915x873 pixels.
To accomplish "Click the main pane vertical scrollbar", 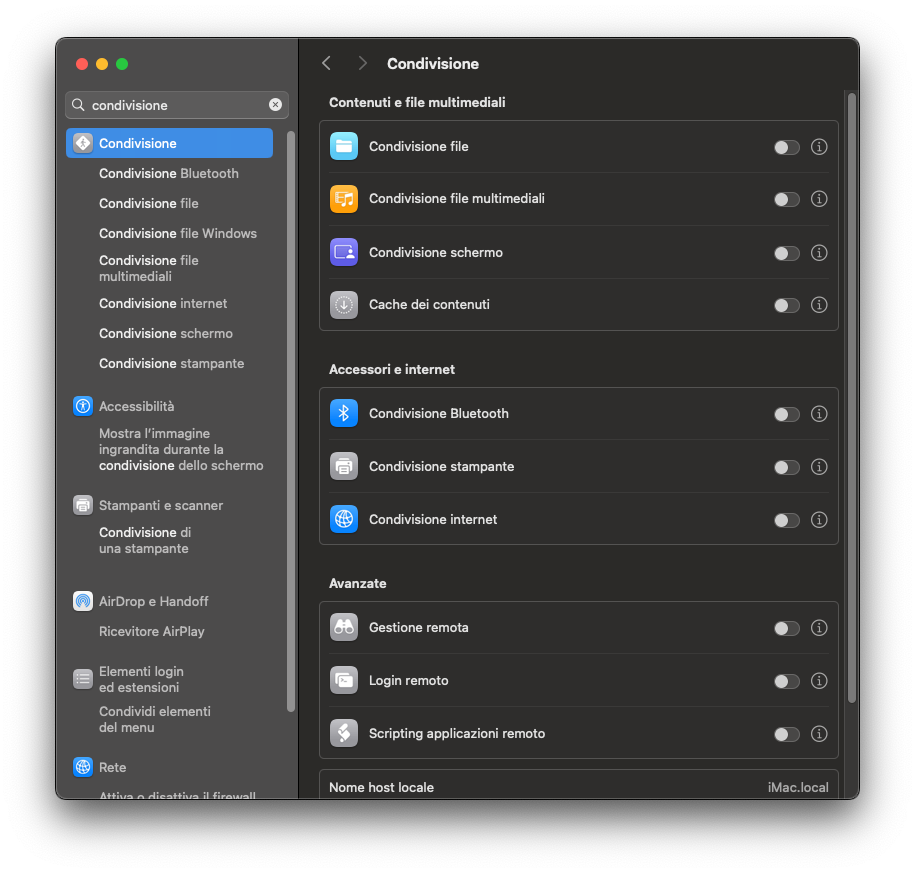I will 851,397.
